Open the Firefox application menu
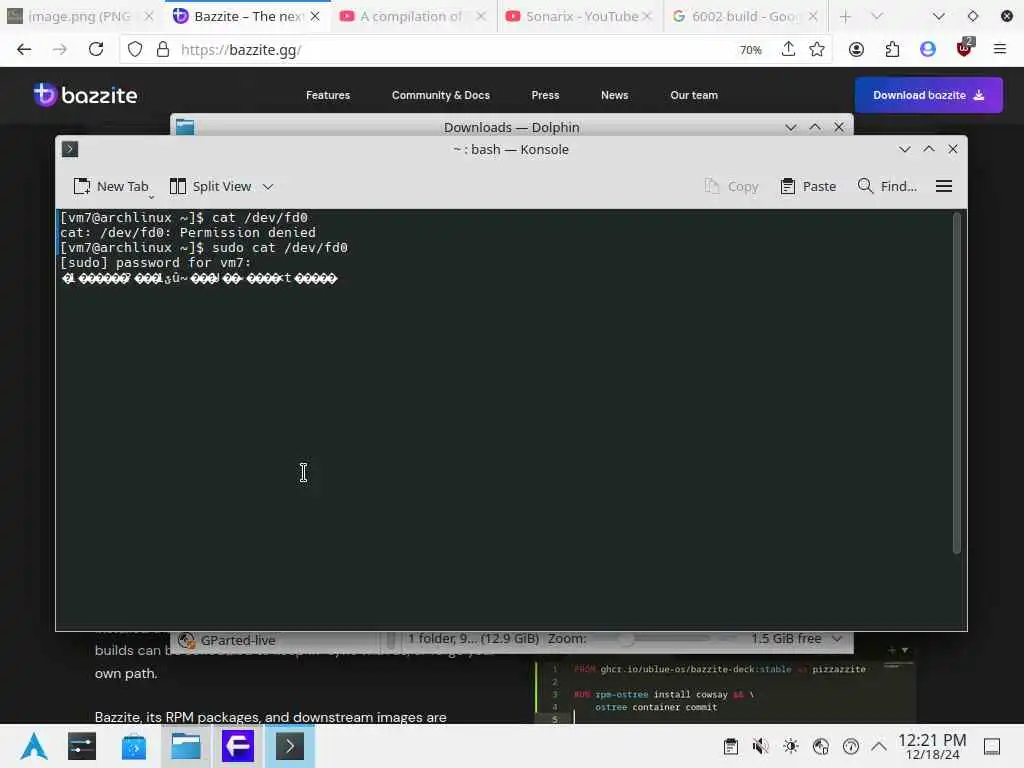This screenshot has height=768, width=1024. coord(1000,50)
